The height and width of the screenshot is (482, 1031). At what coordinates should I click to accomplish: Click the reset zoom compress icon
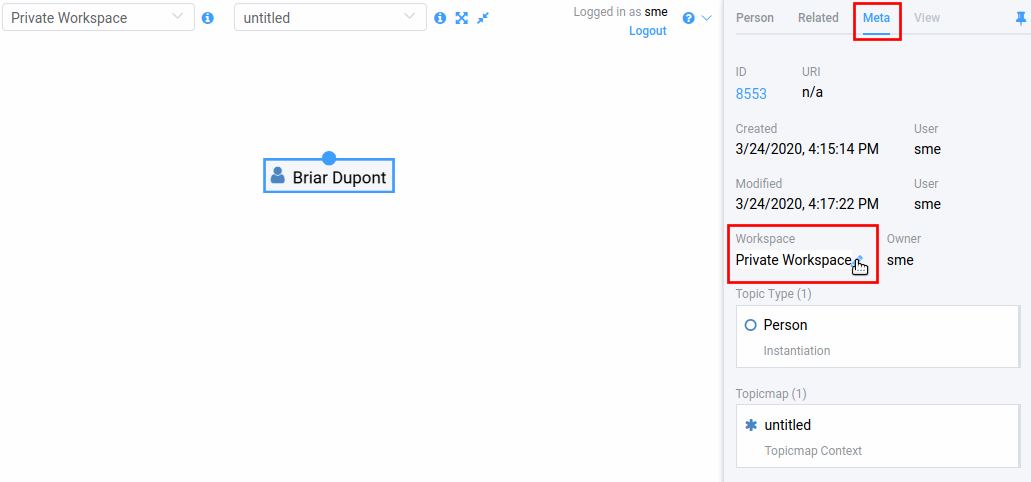click(x=483, y=18)
